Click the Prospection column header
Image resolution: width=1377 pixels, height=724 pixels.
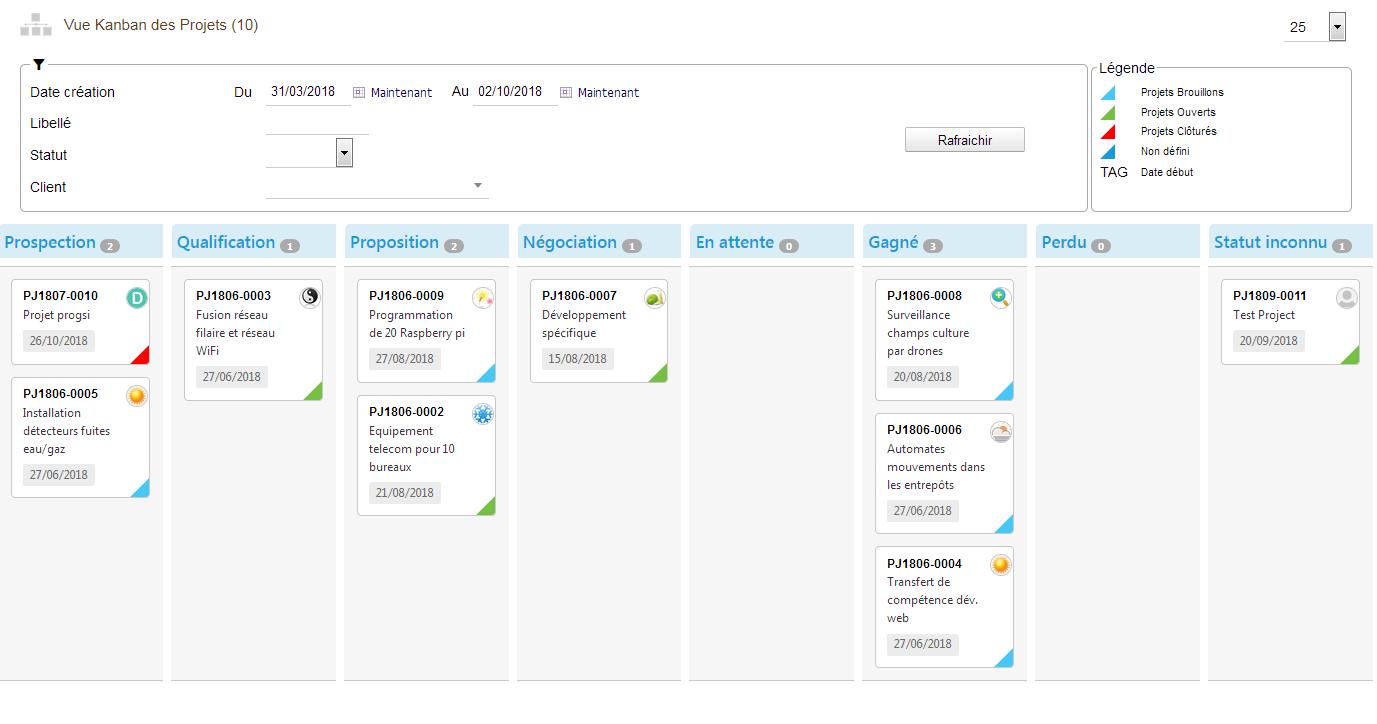[x=50, y=242]
